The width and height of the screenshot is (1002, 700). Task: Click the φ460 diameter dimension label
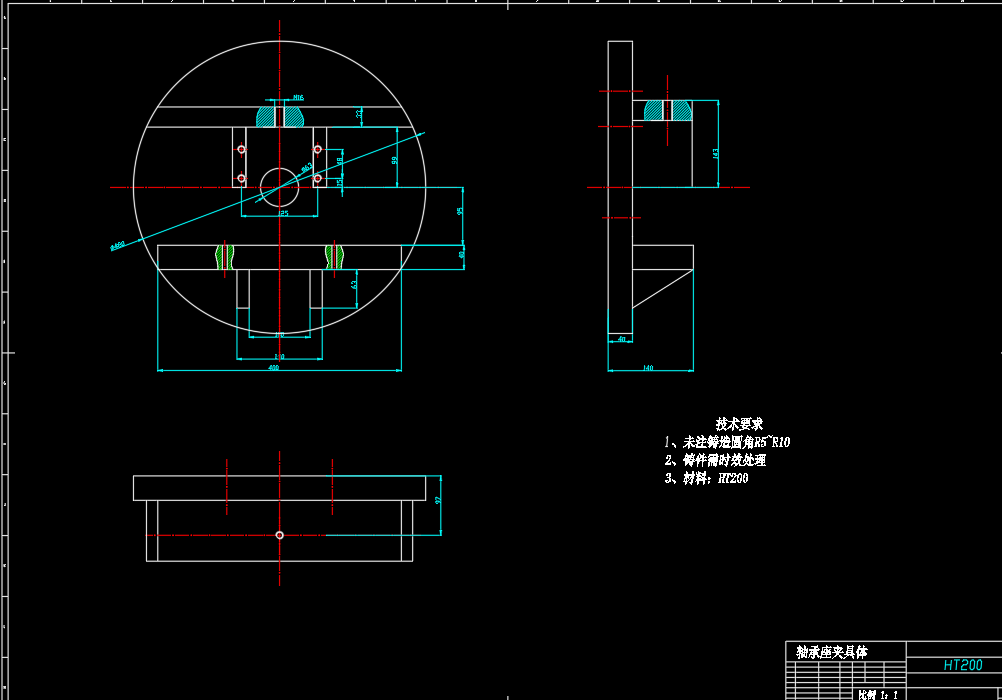118,246
